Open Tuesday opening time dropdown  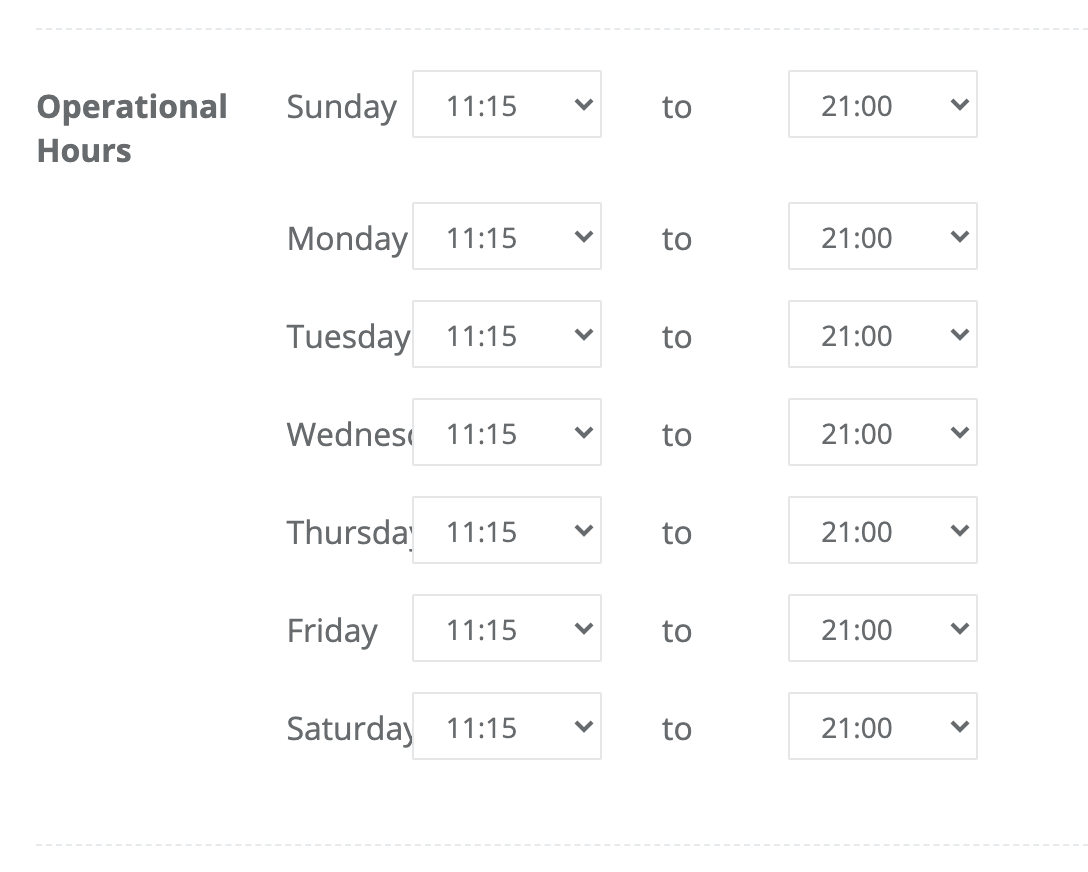point(507,334)
